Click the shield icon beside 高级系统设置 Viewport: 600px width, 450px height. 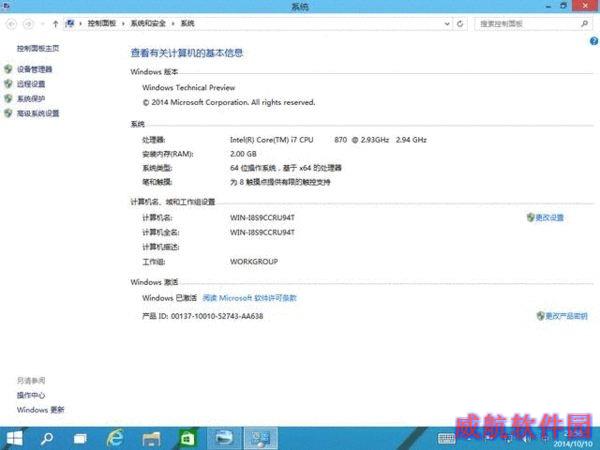coord(8,113)
